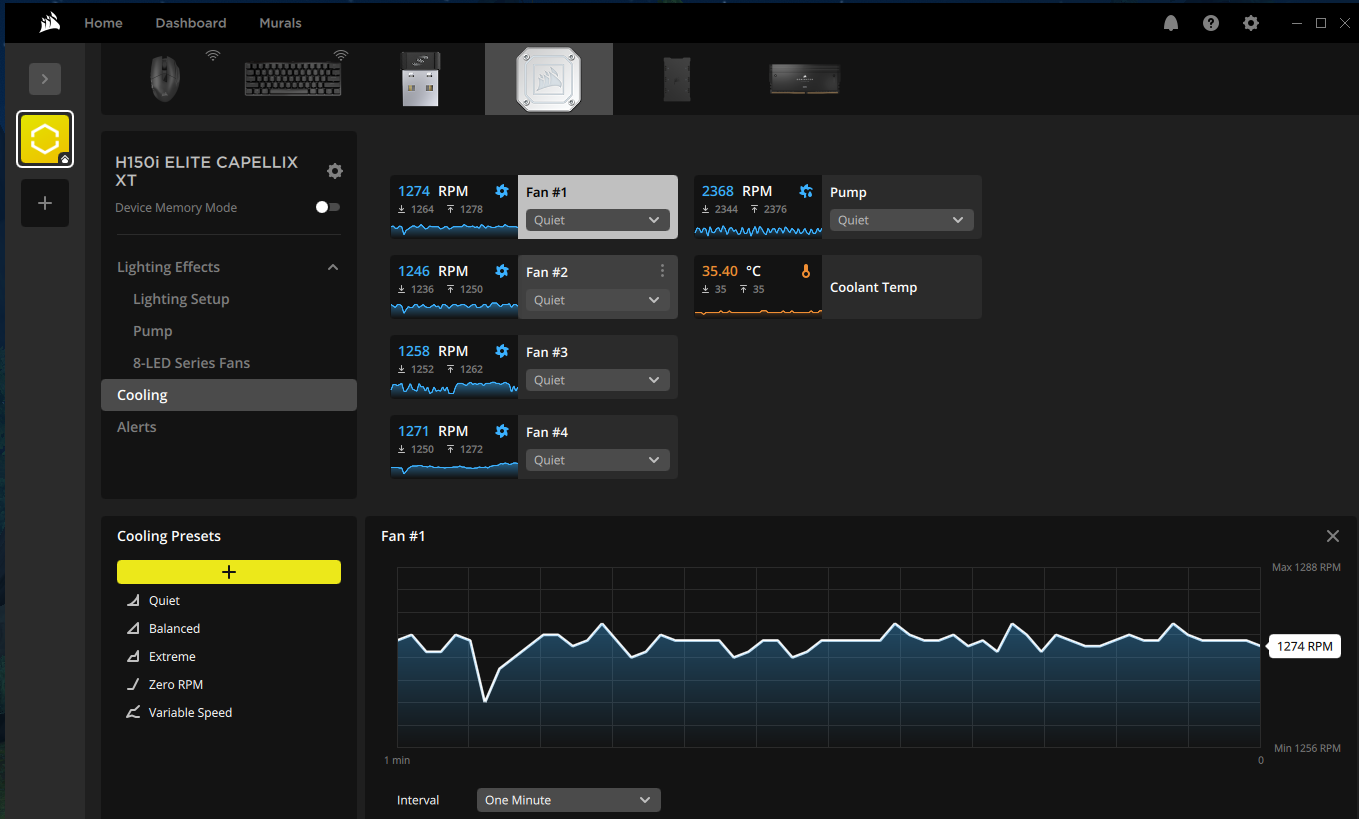
Task: Toggle Device Memory Mode switch
Action: (x=327, y=207)
